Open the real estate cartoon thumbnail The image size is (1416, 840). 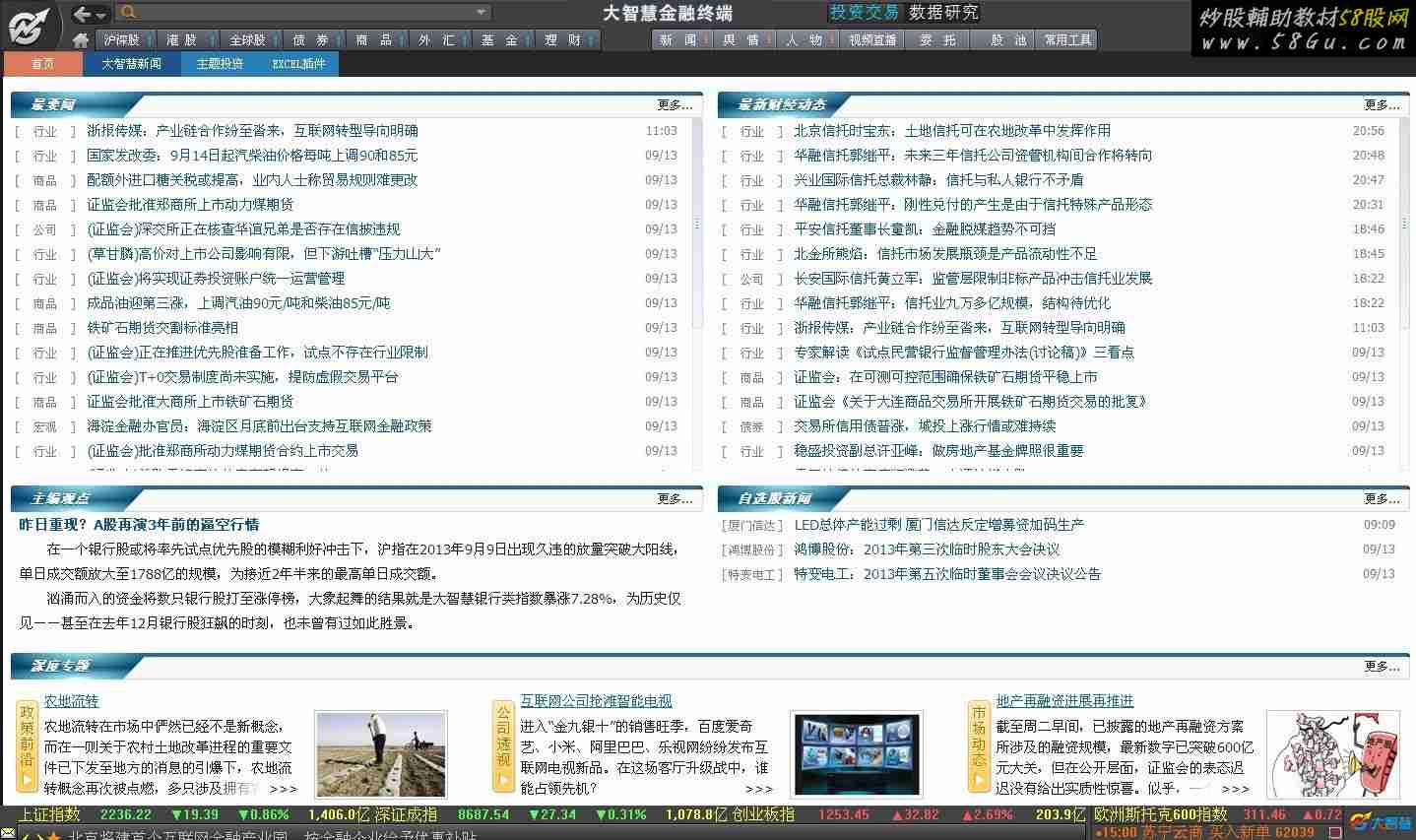pos(1332,754)
